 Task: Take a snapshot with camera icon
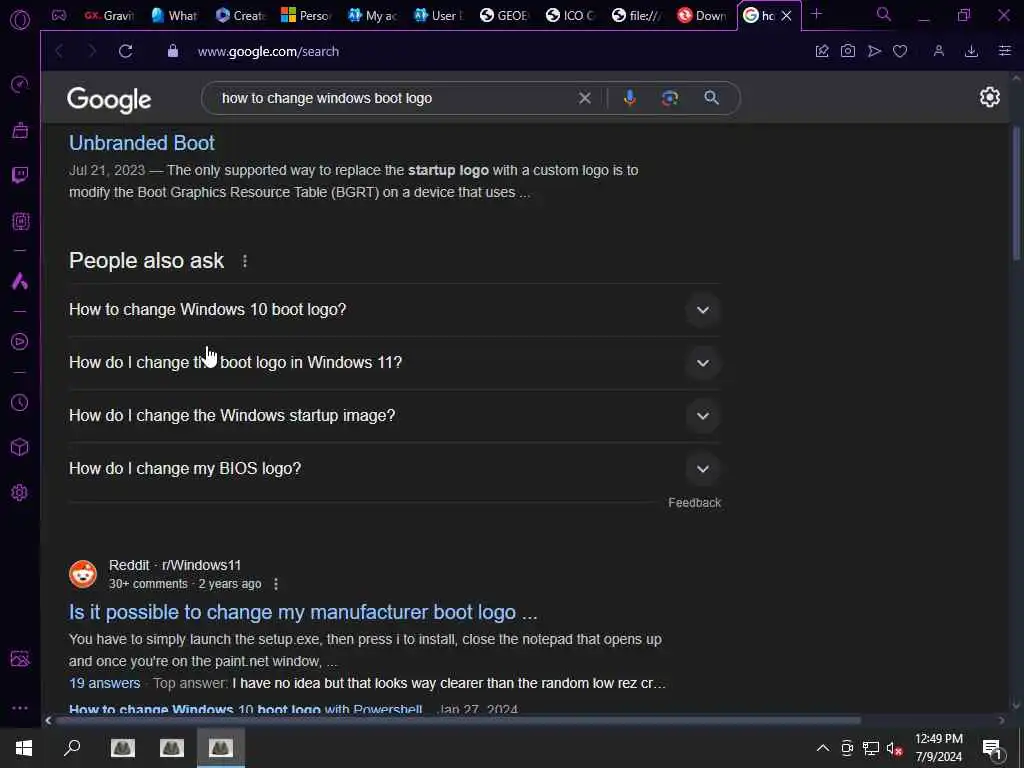tap(848, 51)
